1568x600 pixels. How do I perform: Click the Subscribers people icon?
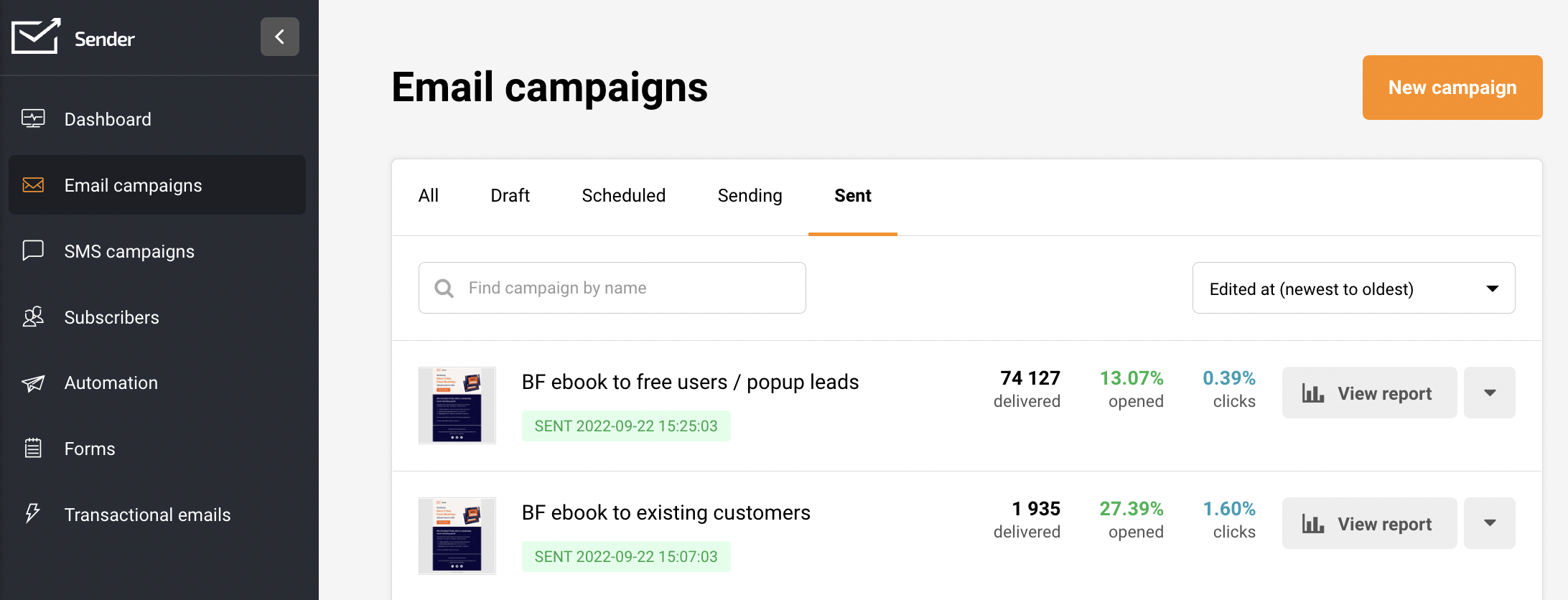pyautogui.click(x=33, y=317)
